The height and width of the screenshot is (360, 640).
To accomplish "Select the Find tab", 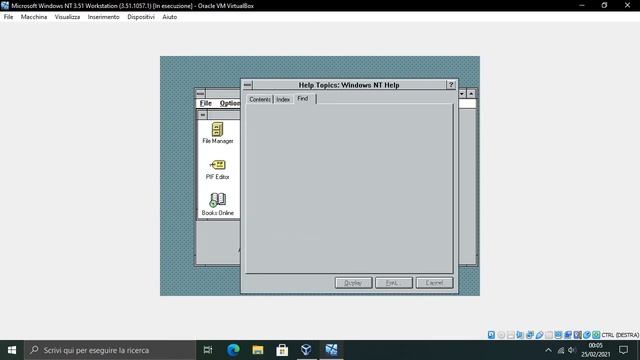I will click(x=303, y=98).
